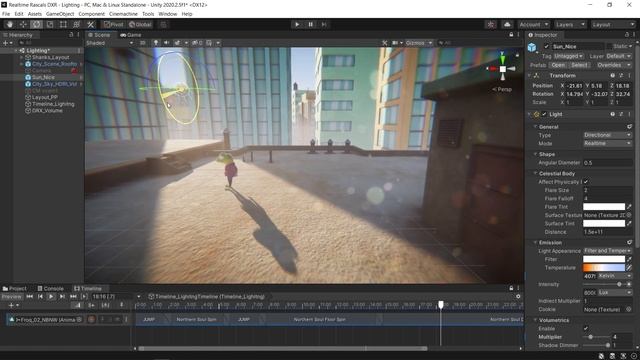Open the custom editor tools icon
This screenshot has width=640, height=360.
pyautogui.click(x=91, y=24)
